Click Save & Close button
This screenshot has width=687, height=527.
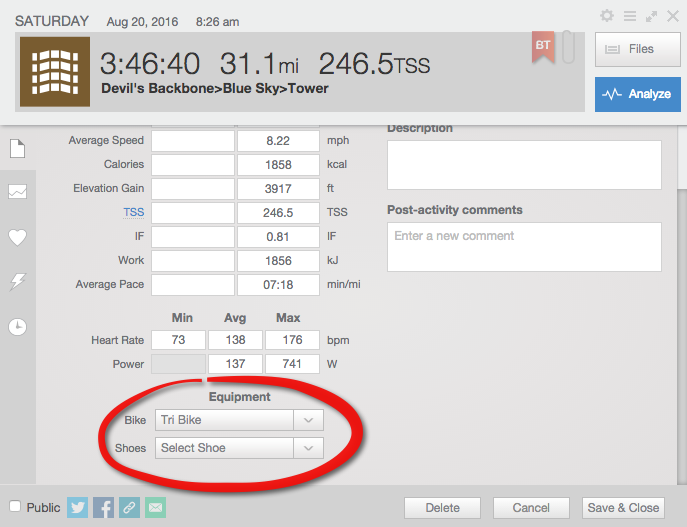[623, 508]
